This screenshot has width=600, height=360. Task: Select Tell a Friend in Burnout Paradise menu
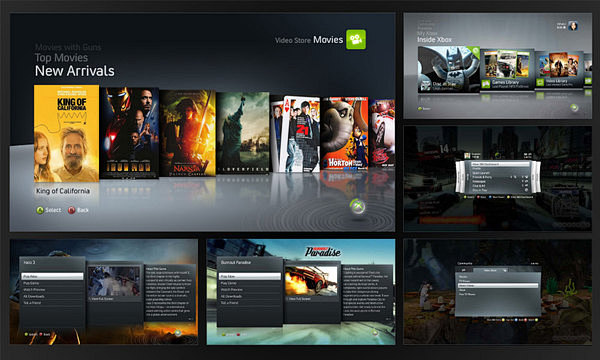click(249, 303)
